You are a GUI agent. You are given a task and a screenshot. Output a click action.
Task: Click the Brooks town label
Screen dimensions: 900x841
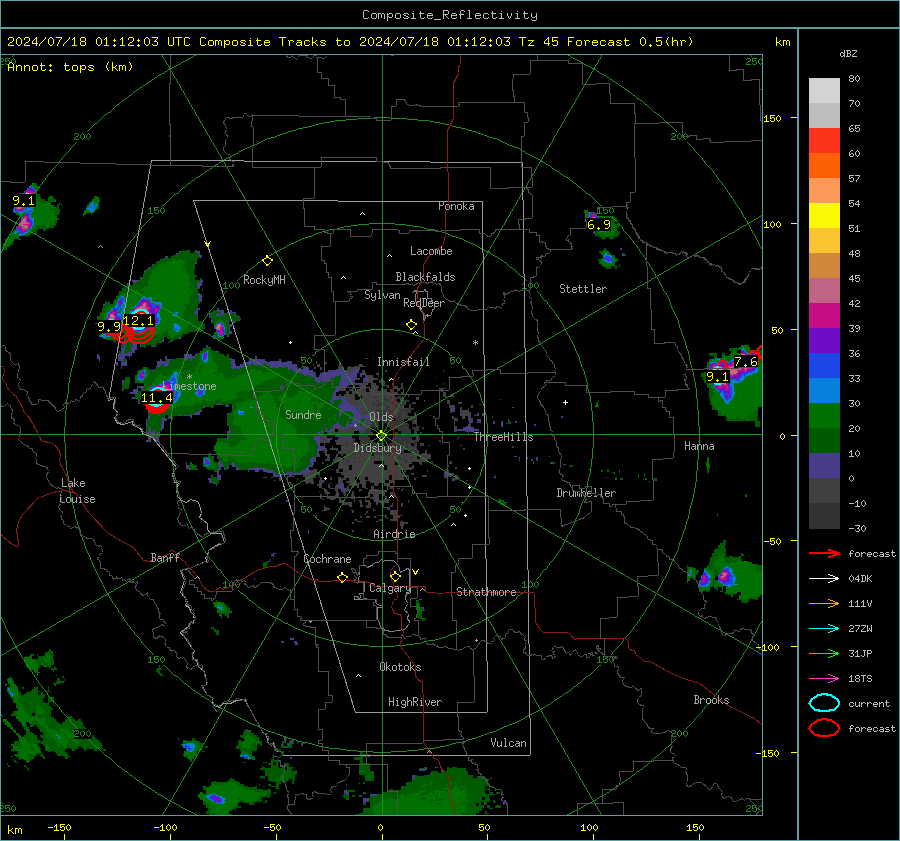click(x=711, y=700)
